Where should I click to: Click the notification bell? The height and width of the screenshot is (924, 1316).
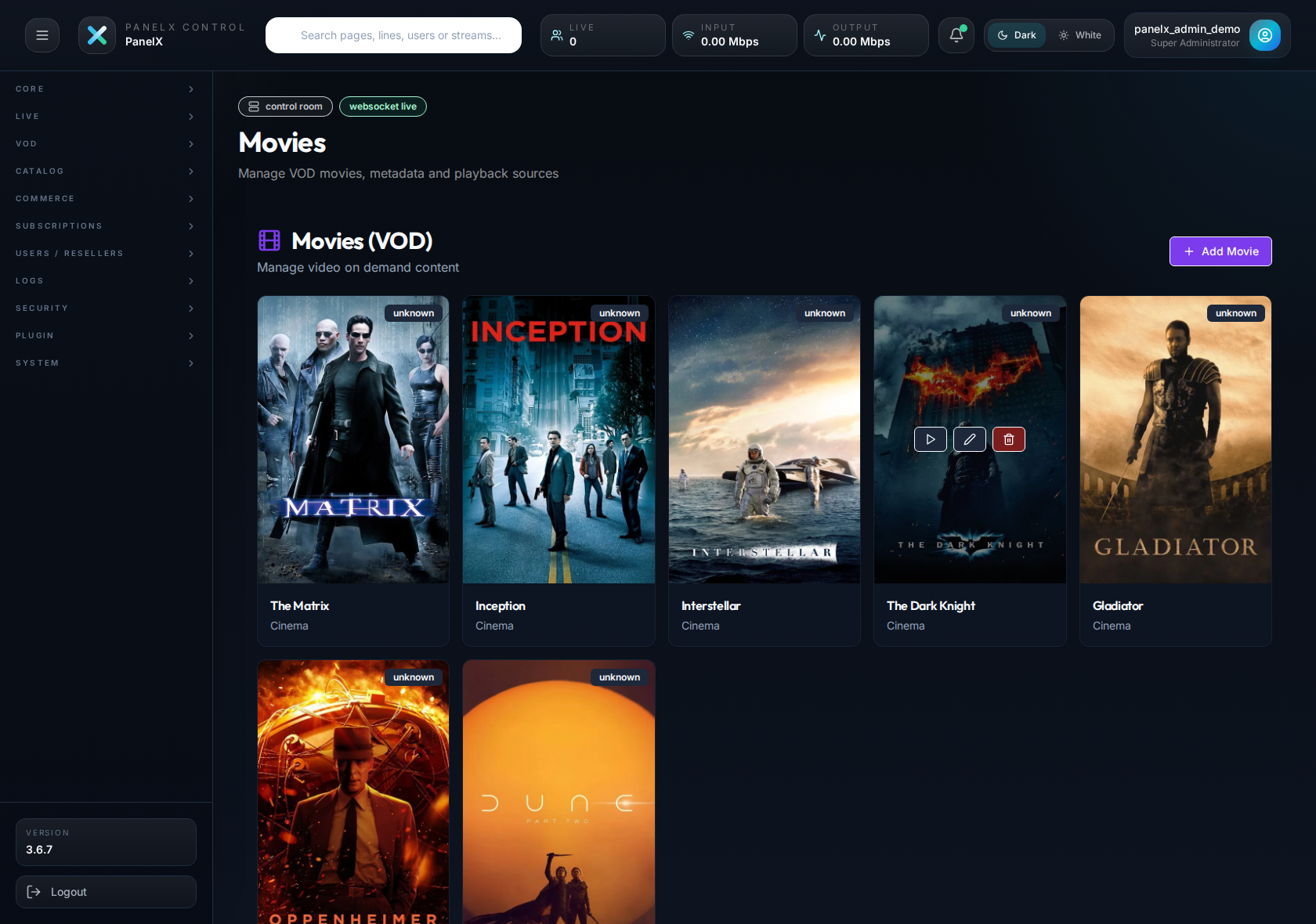click(x=956, y=35)
